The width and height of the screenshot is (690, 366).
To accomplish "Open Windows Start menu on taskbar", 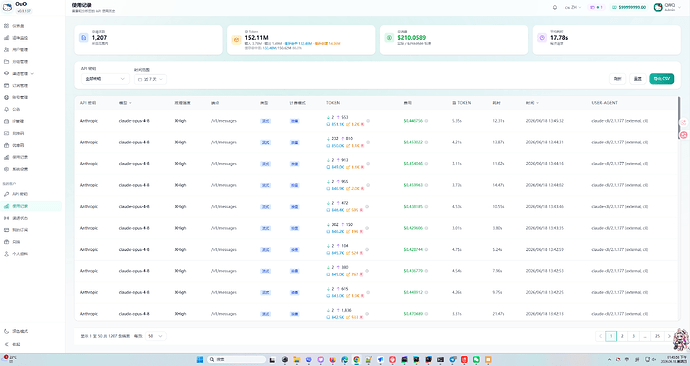I will click(x=200, y=359).
